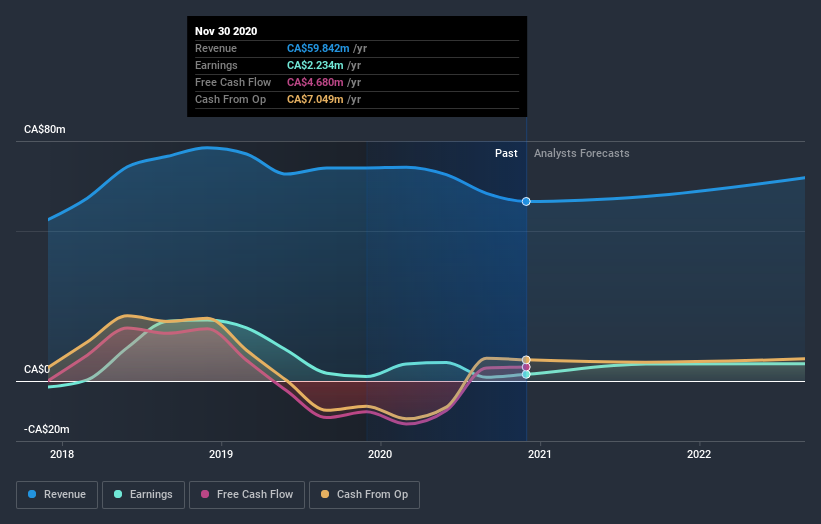Viewport: 821px width, 524px height.
Task: Toggle the Revenue series in the legend
Action: (x=57, y=495)
